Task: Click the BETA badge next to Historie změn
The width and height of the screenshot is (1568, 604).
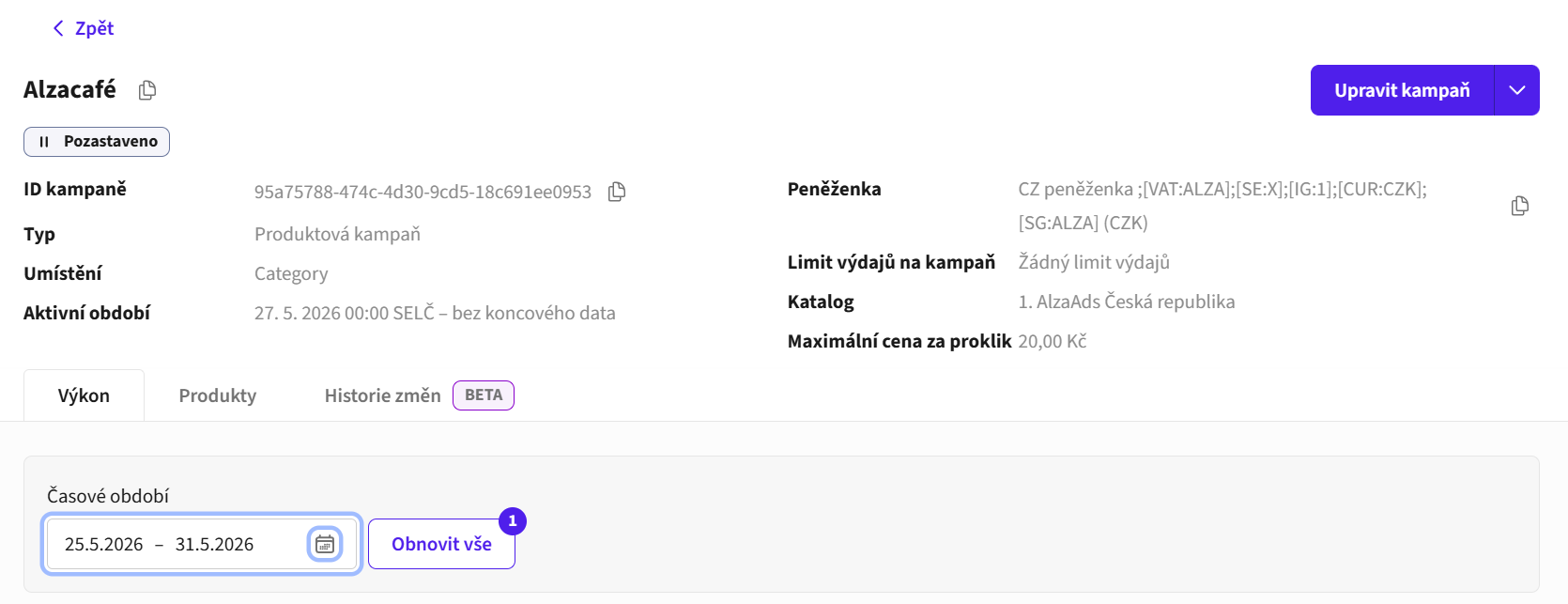Action: point(484,395)
